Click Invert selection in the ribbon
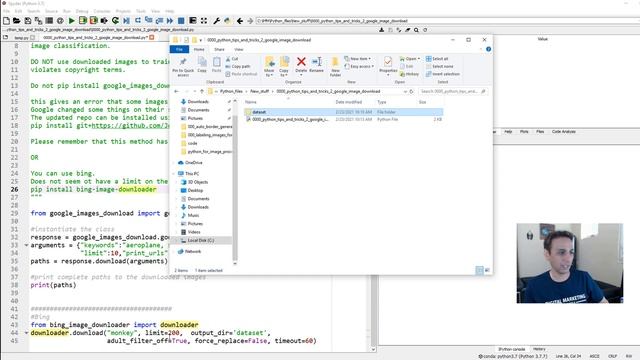Image resolution: width=640 pixels, height=360 pixels. click(442, 74)
